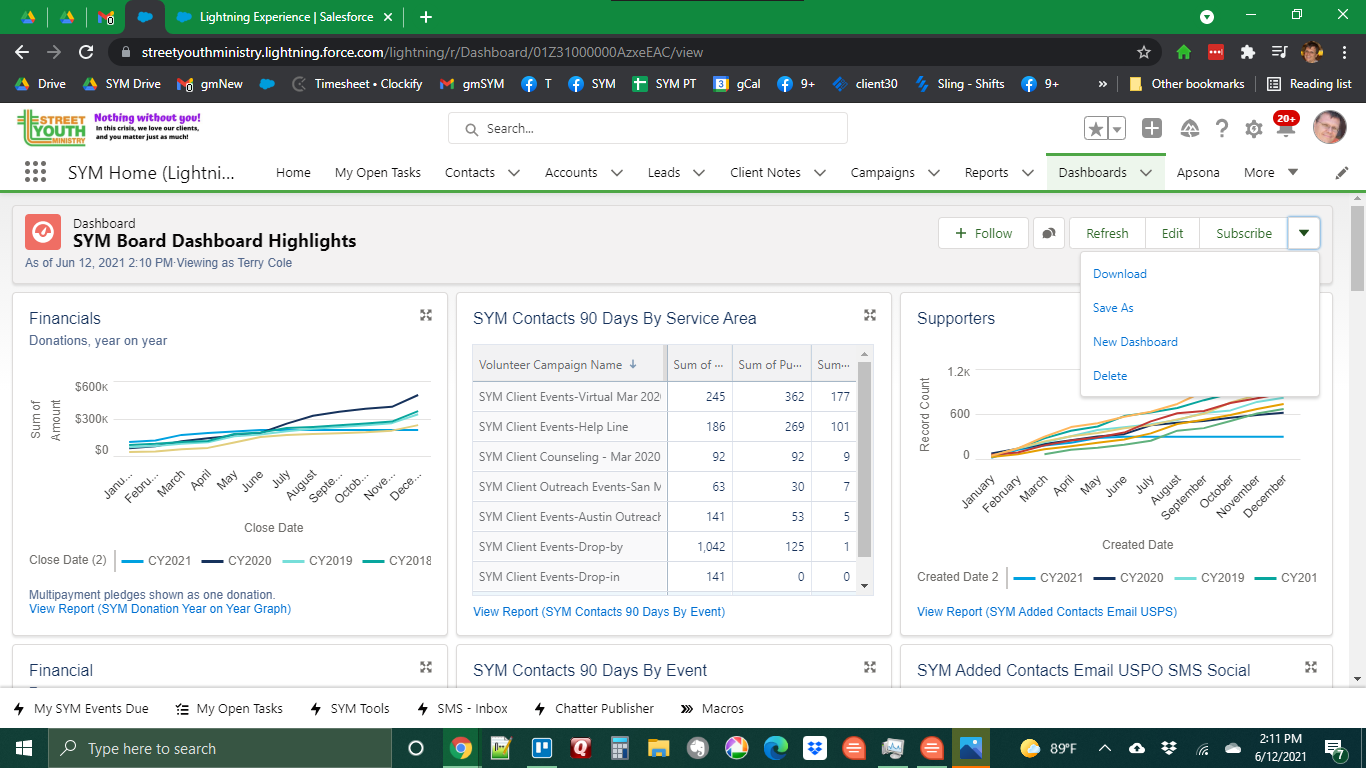This screenshot has height=768, width=1366.
Task: Open the favorites list dropdown arrow
Action: click(x=1117, y=128)
